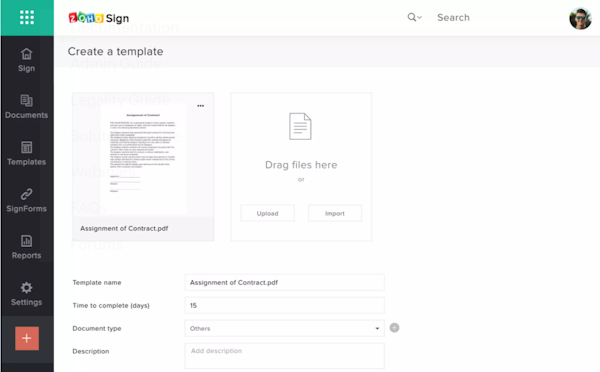Open Templates in the sidebar
The height and width of the screenshot is (372, 600).
pos(26,153)
